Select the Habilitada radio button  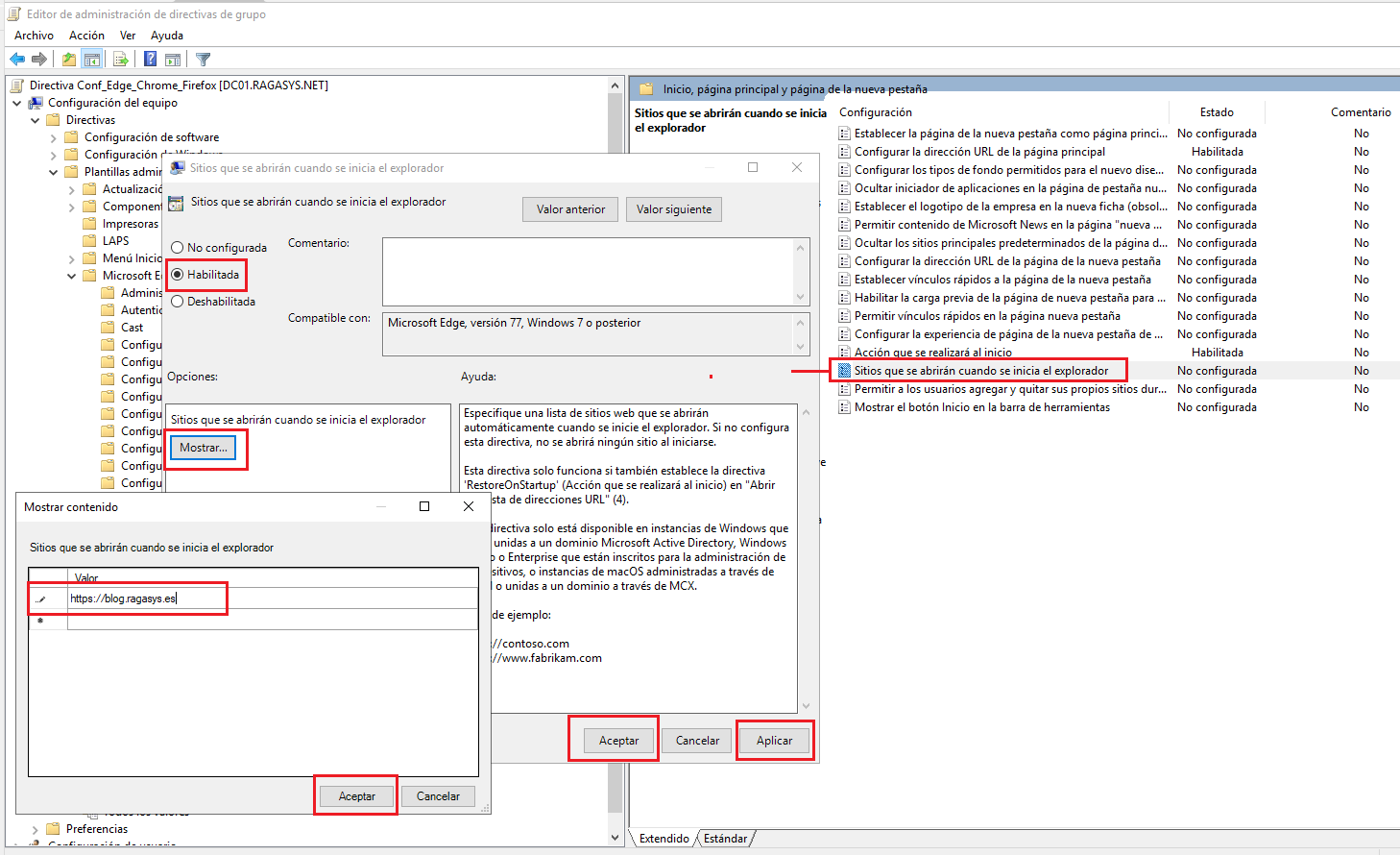coord(177,274)
